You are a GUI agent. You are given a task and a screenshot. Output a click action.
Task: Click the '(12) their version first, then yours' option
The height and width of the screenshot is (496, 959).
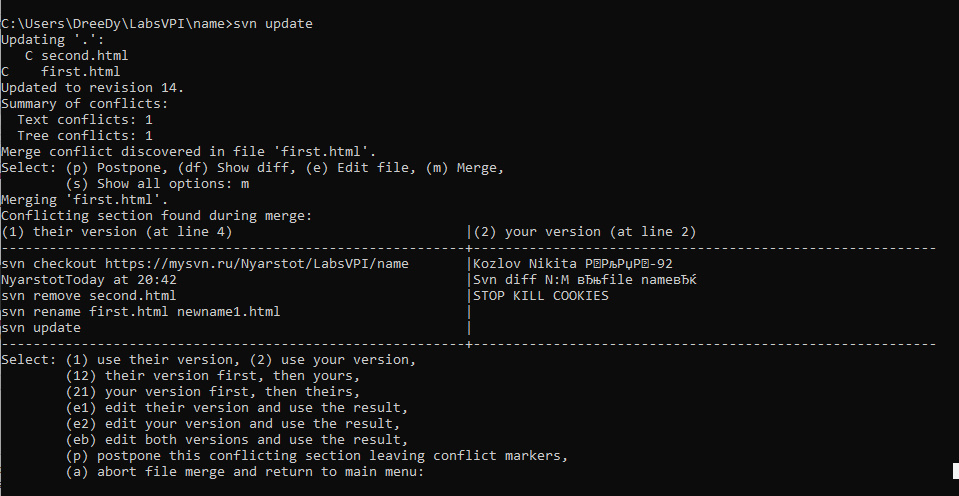[x=212, y=376]
